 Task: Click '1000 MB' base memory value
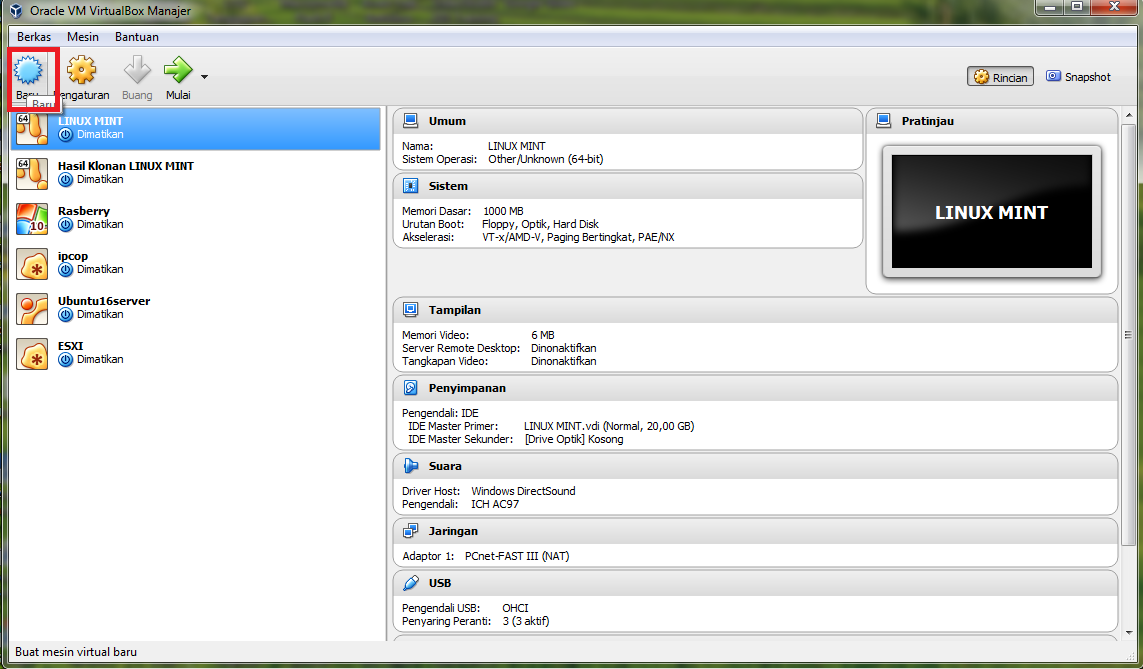pyautogui.click(x=503, y=211)
